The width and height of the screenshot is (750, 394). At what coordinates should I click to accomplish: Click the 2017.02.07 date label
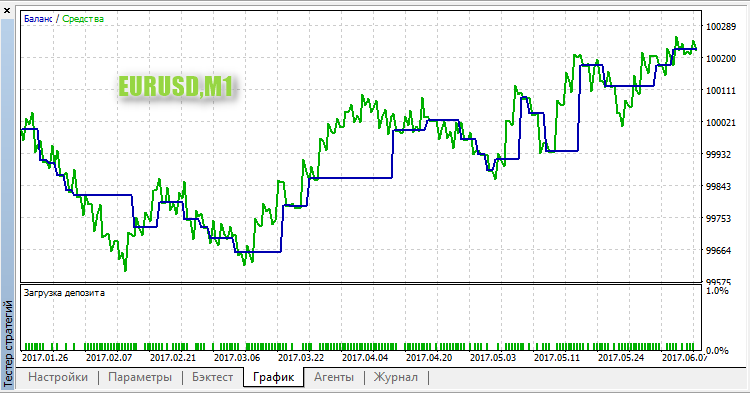(109, 358)
